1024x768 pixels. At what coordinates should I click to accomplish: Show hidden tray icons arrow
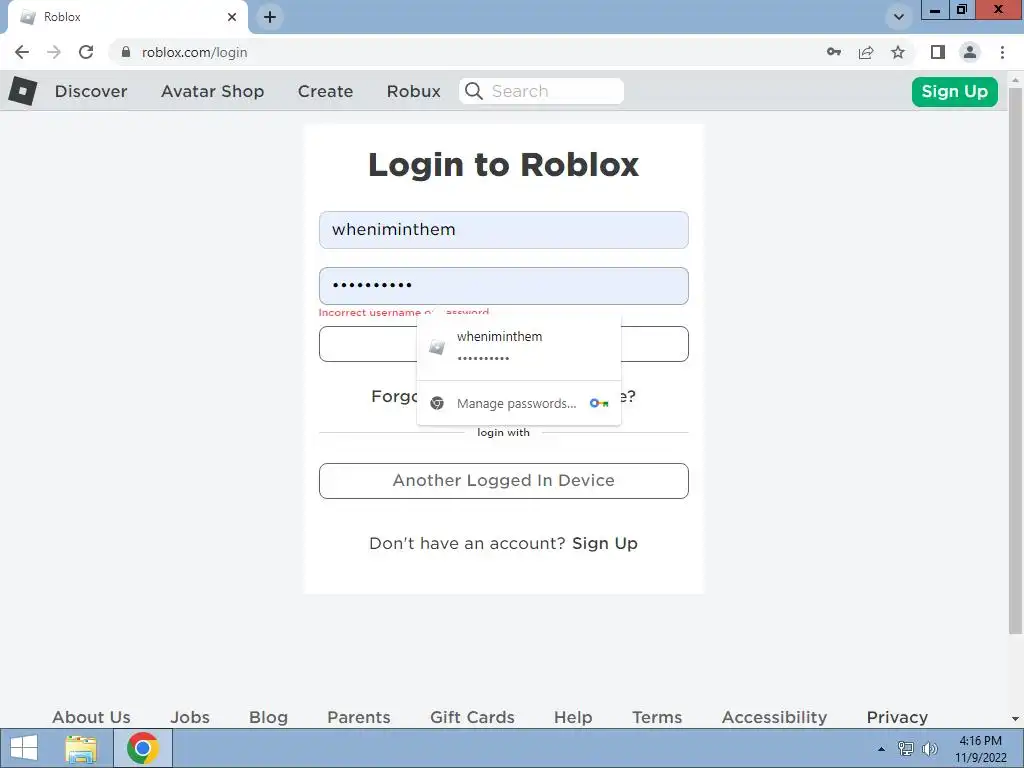pos(881,749)
